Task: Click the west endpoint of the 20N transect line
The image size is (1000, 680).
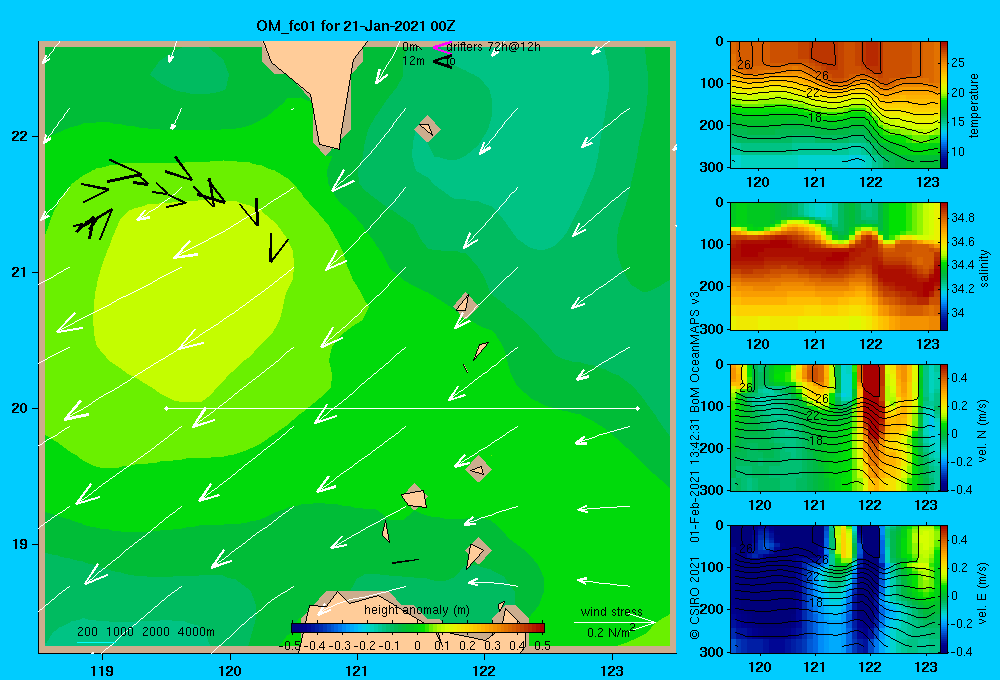Action: (x=166, y=408)
